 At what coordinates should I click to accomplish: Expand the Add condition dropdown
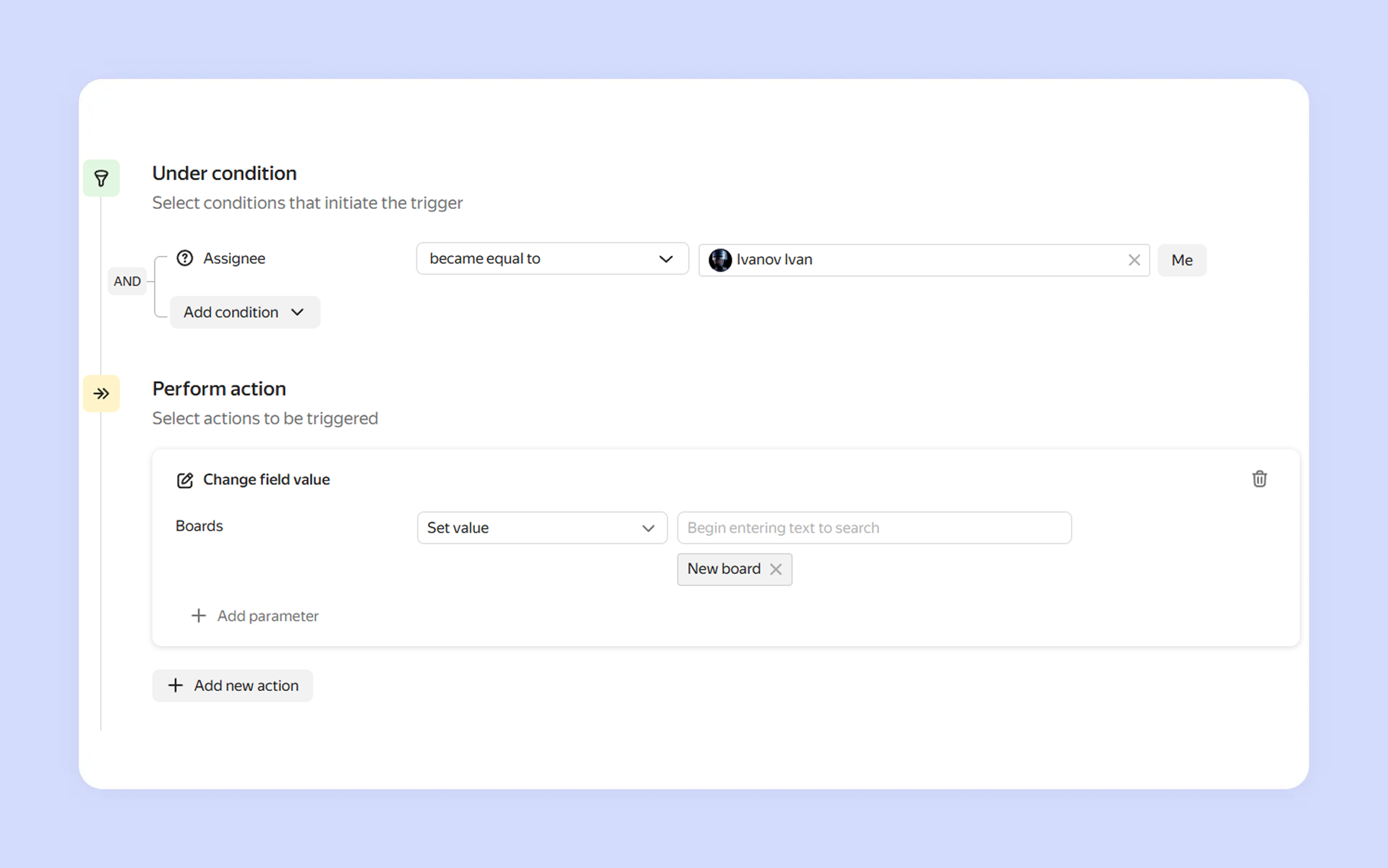(x=244, y=312)
